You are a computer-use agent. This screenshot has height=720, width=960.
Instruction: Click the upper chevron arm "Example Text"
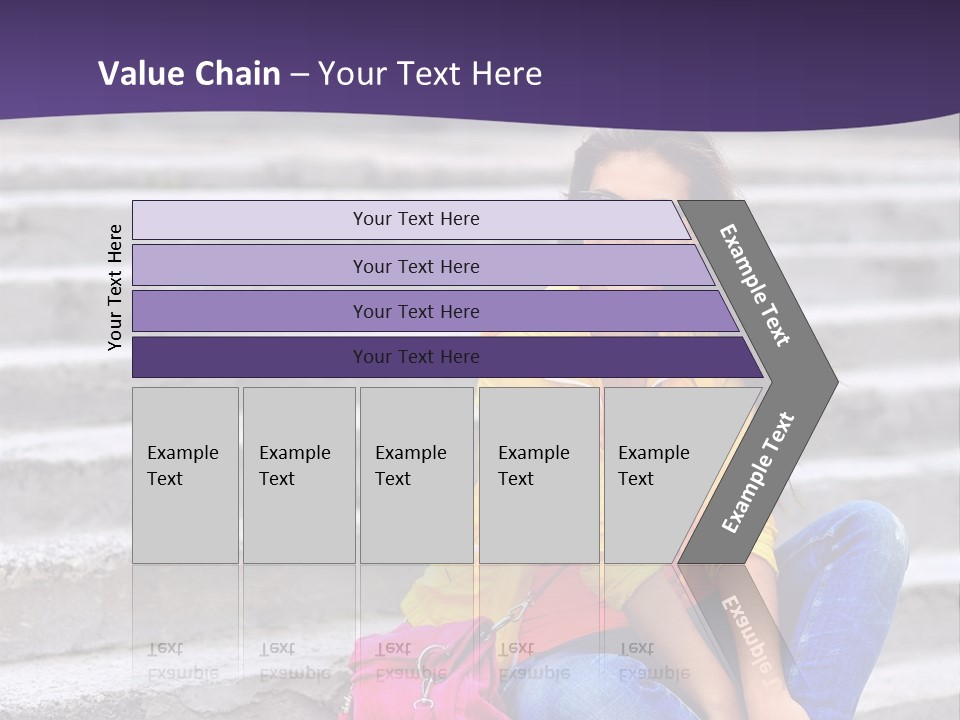click(x=757, y=285)
